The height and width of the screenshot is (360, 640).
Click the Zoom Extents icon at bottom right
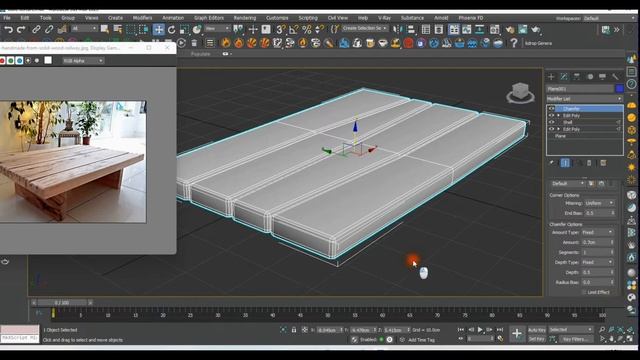coord(620,330)
